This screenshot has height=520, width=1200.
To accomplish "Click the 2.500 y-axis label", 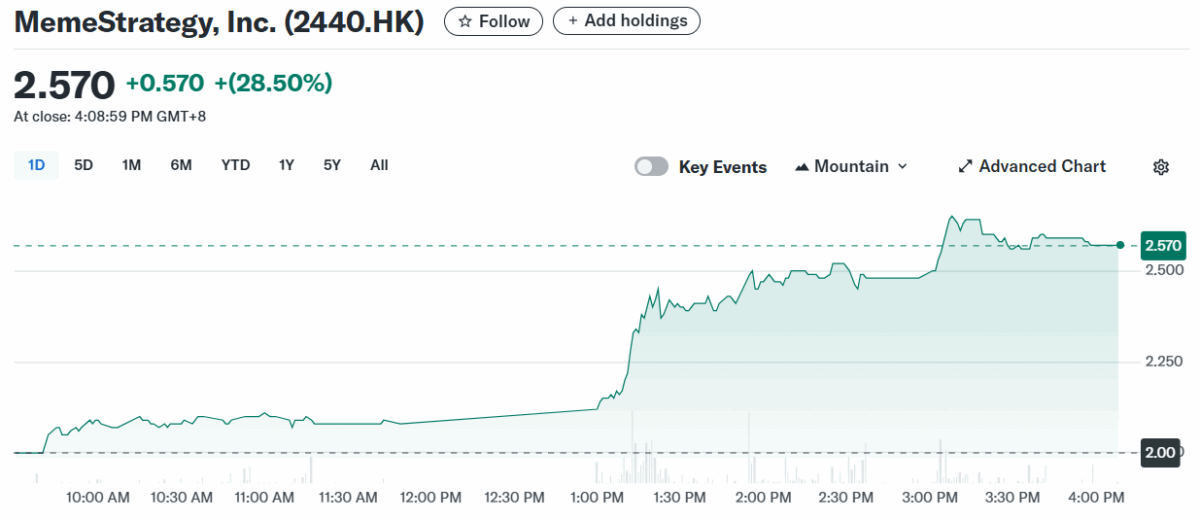I will click(x=1165, y=270).
